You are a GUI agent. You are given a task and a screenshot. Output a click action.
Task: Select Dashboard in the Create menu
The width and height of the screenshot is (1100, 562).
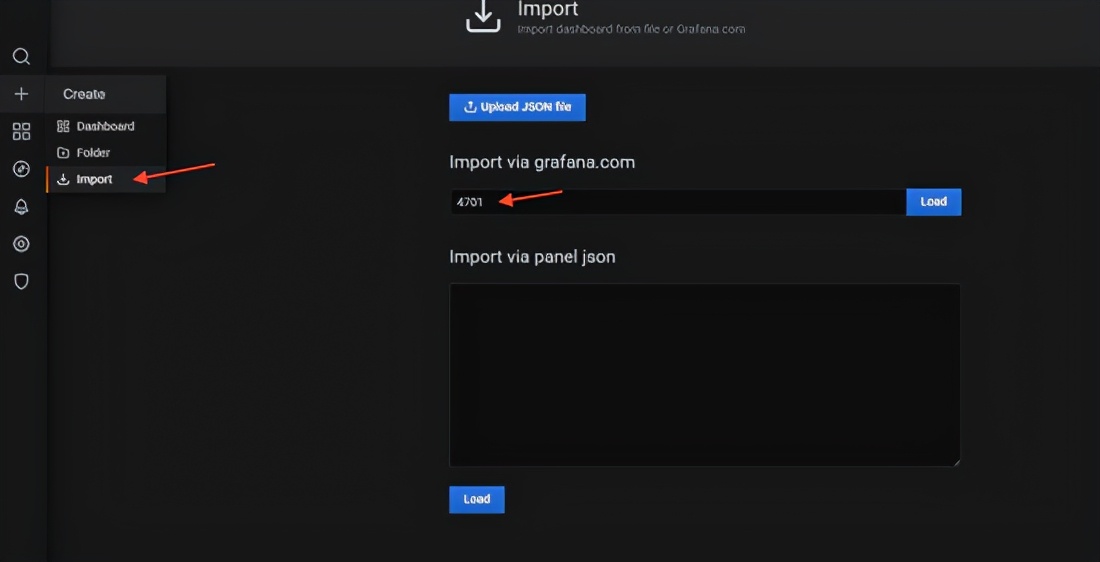pyautogui.click(x=105, y=126)
